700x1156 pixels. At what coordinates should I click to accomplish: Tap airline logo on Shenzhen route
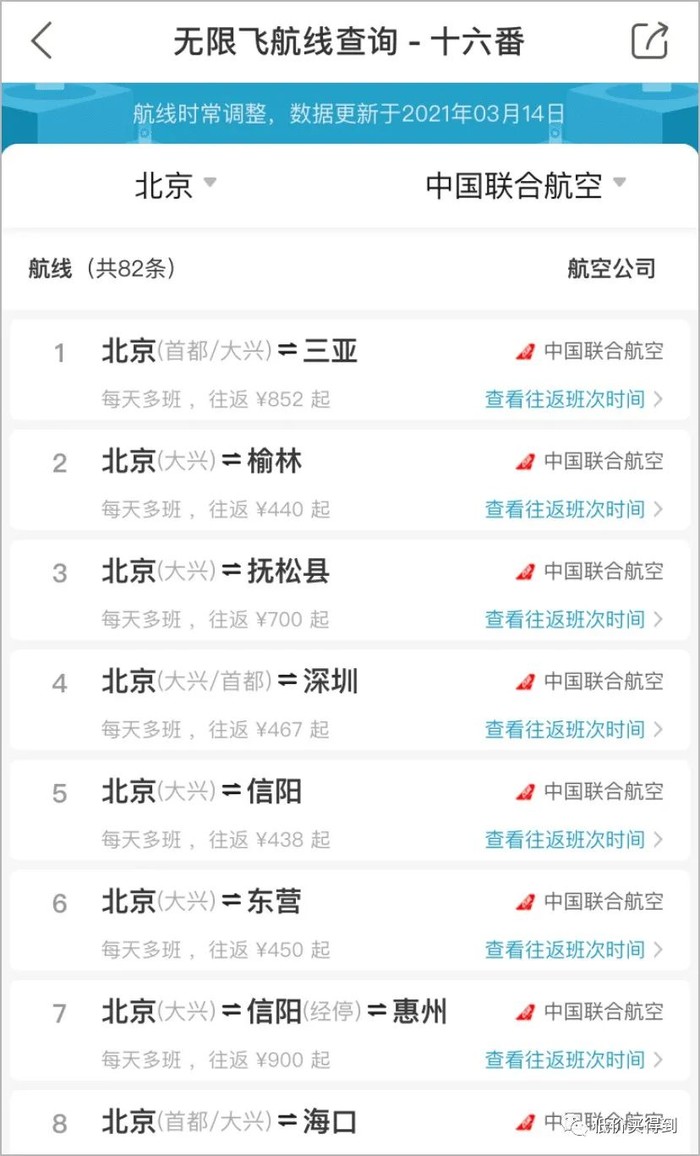(x=525, y=681)
